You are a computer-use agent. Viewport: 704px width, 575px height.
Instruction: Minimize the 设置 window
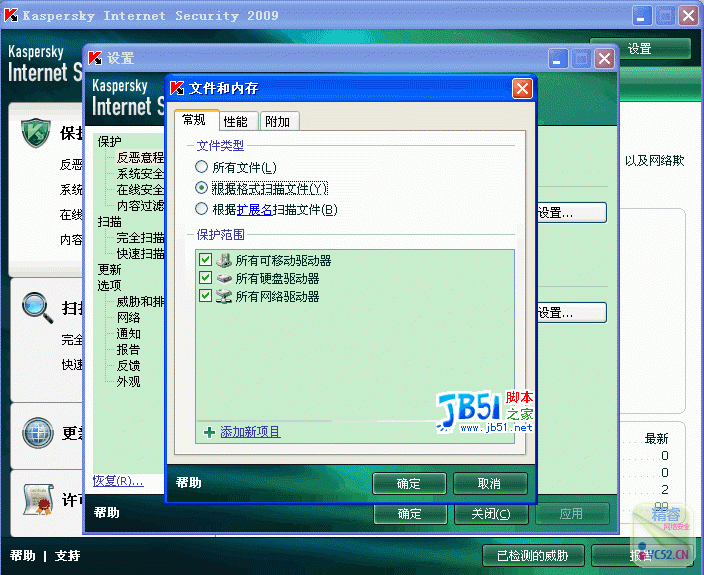click(558, 59)
